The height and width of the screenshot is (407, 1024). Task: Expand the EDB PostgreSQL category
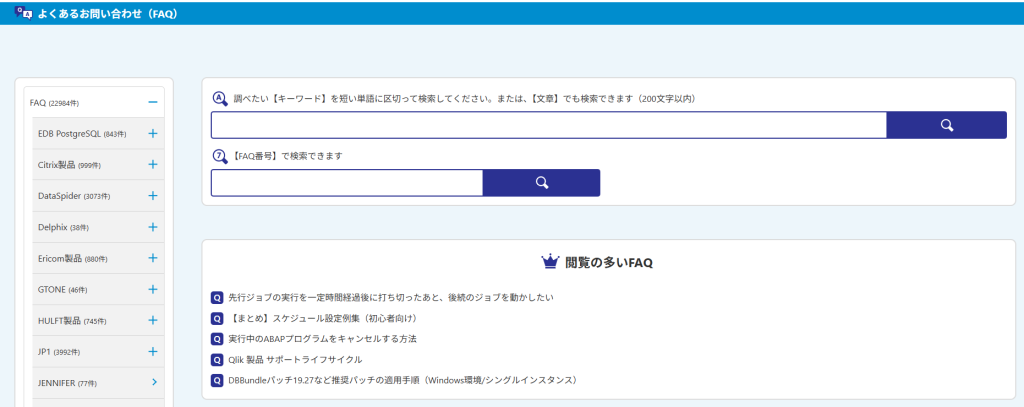click(153, 133)
